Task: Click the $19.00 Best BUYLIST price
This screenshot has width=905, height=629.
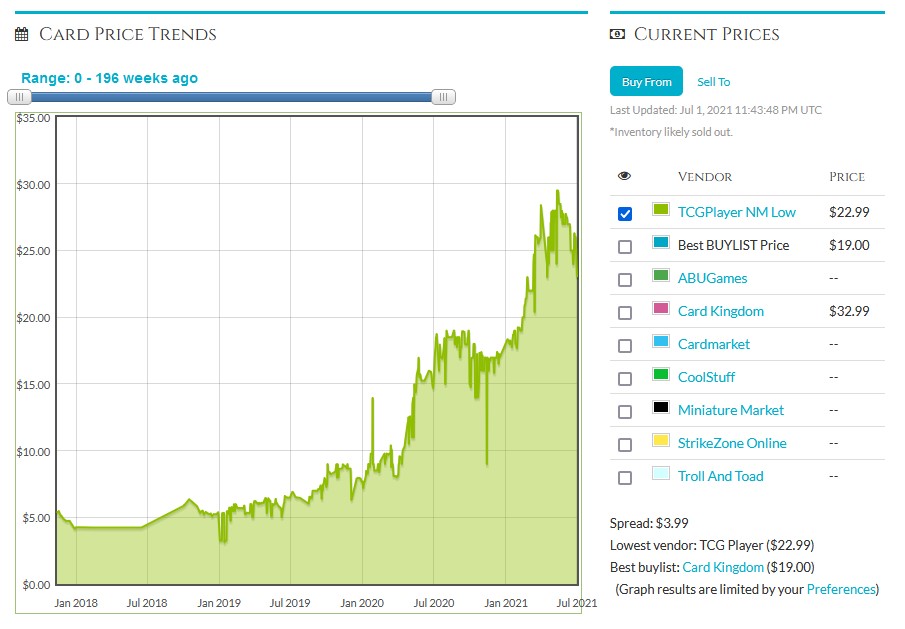Action: [849, 245]
